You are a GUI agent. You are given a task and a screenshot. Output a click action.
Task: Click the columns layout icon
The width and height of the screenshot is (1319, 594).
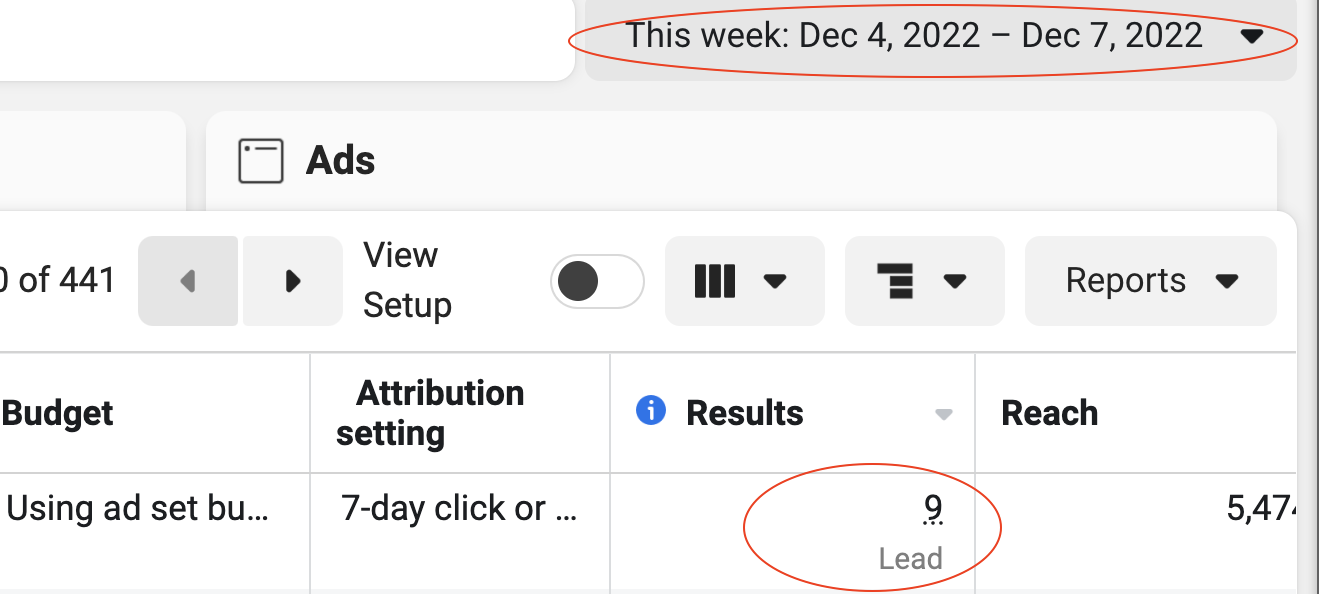[x=715, y=281]
